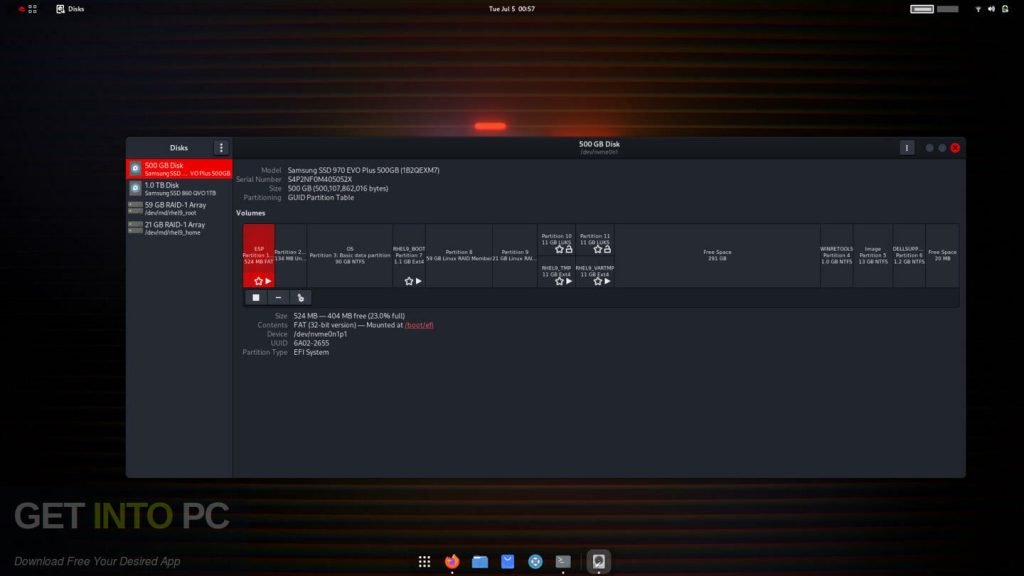Unlock encrypted Partition 10 via its padlock icon

(x=569, y=249)
